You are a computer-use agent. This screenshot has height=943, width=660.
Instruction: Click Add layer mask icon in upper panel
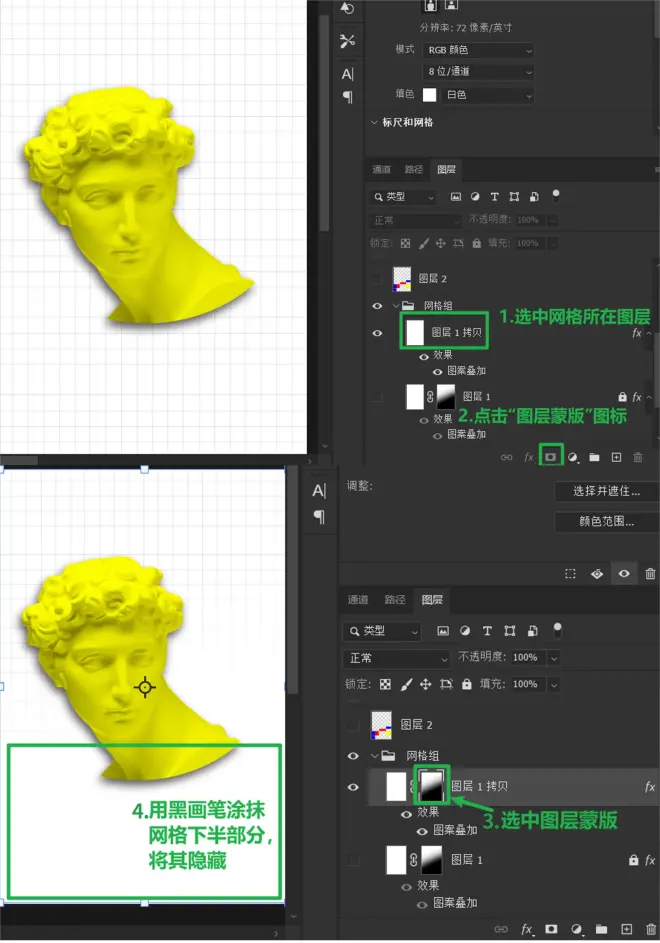pos(551,457)
